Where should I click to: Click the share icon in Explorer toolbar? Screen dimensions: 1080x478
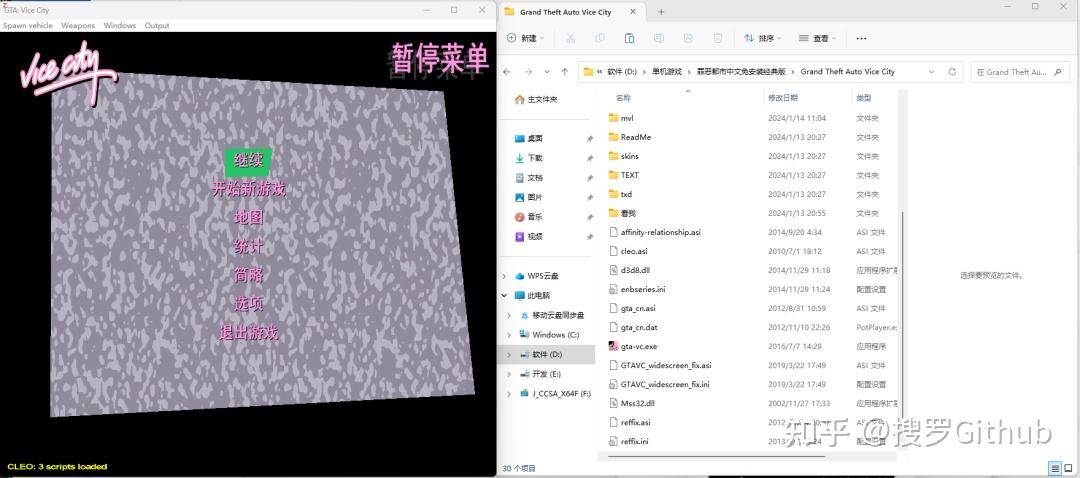(x=688, y=39)
